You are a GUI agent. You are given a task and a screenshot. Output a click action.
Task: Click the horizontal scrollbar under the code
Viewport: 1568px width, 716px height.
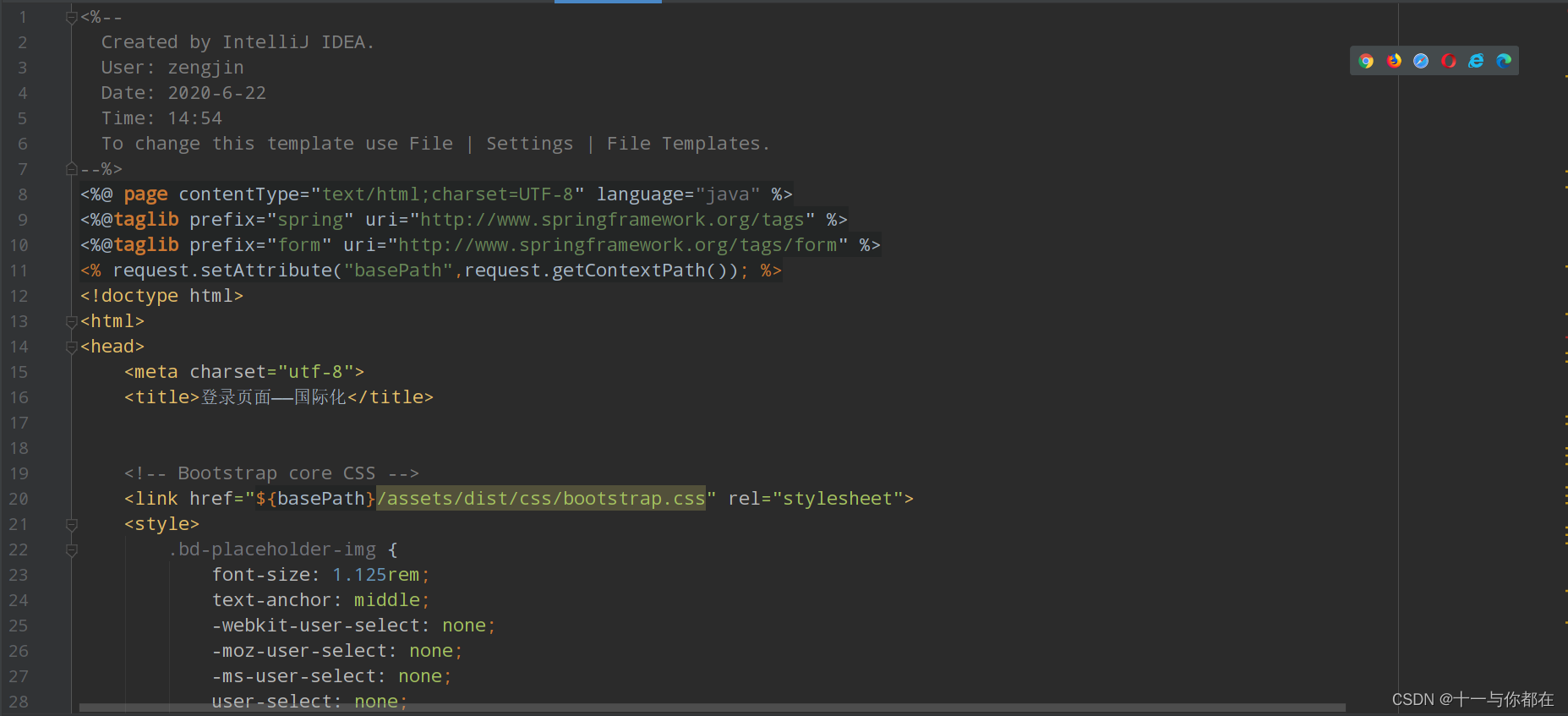[713, 708]
